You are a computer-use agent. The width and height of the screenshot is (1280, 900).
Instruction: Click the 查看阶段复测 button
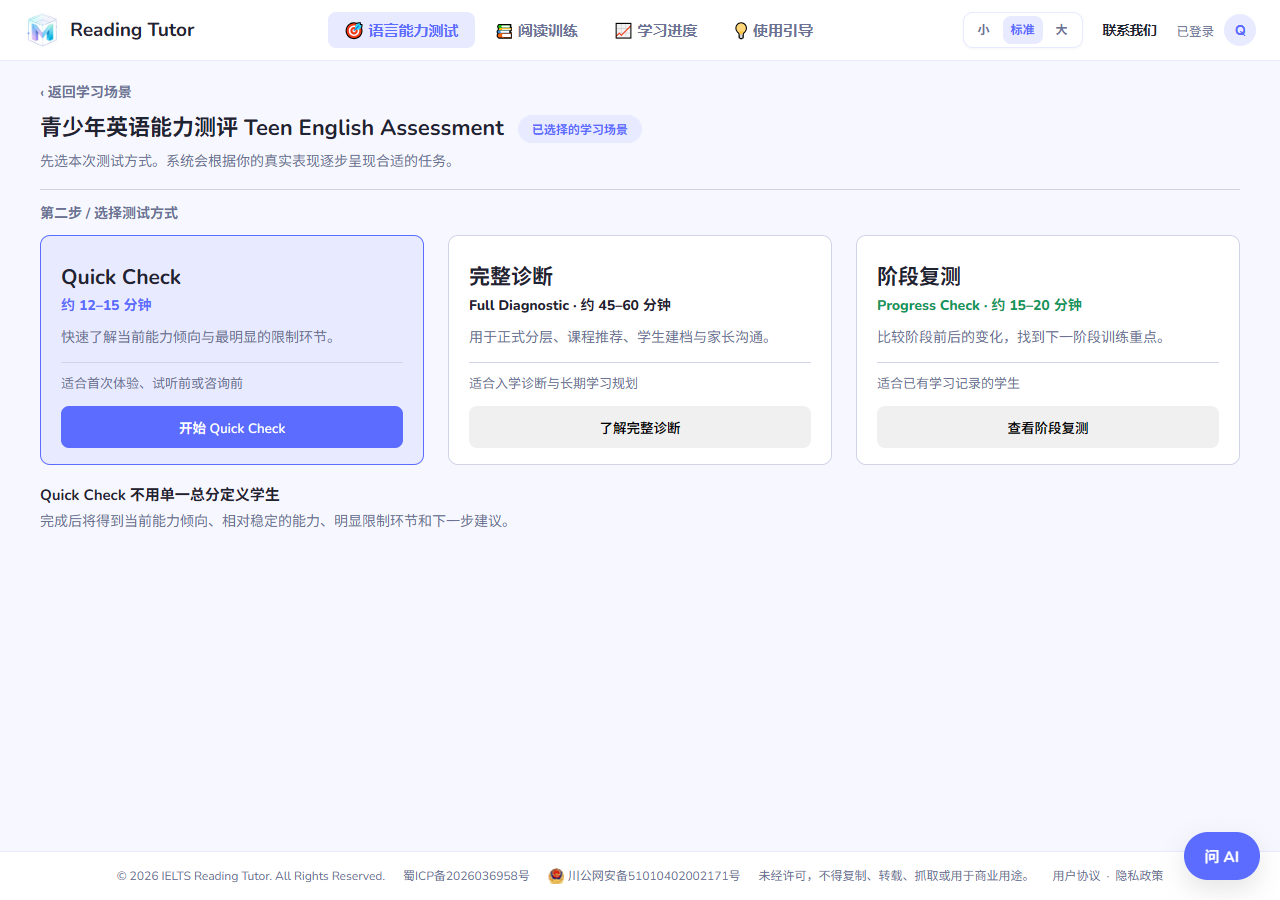[x=1048, y=427]
